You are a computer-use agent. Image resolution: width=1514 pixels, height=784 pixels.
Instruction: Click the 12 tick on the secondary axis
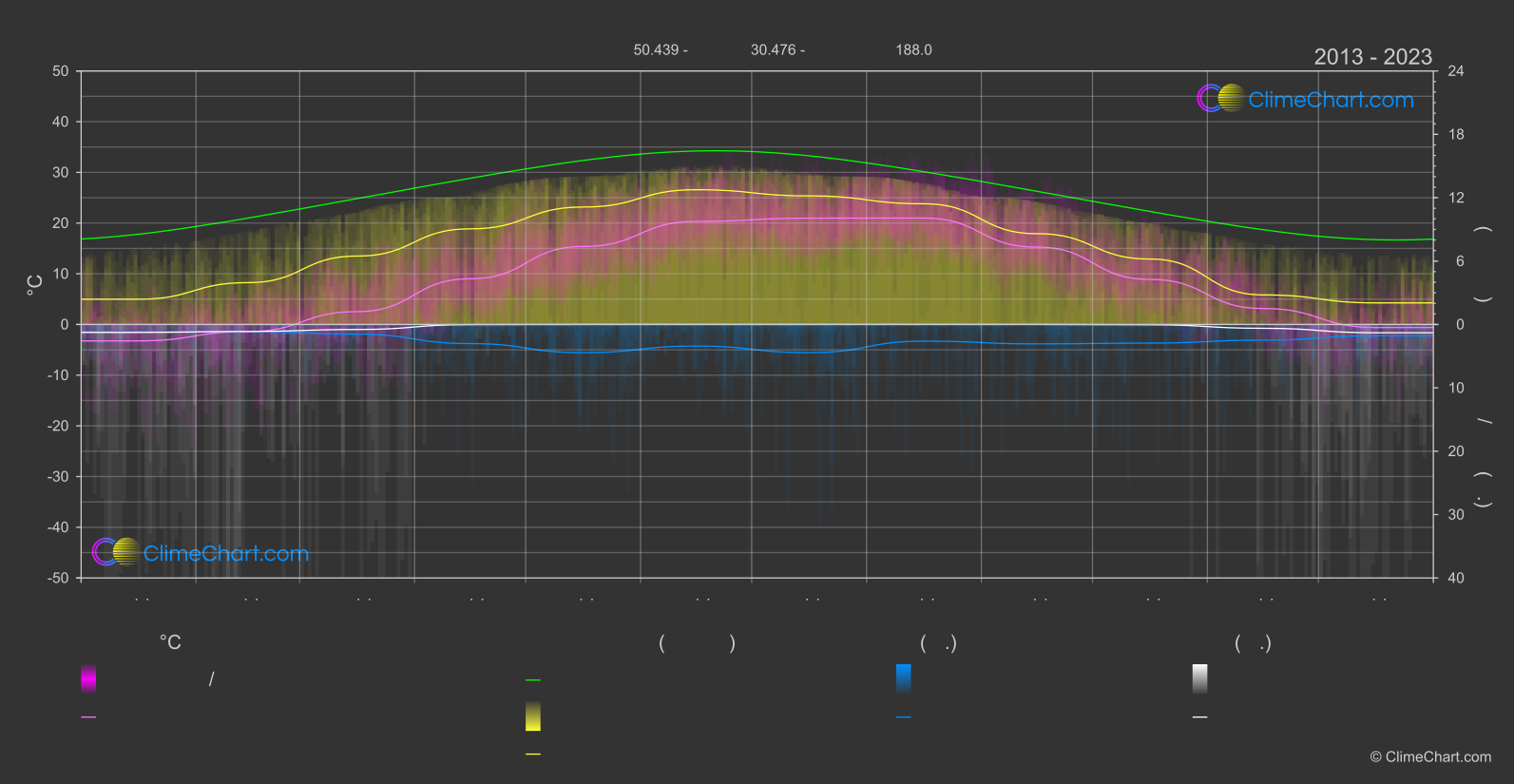[x=1456, y=198]
